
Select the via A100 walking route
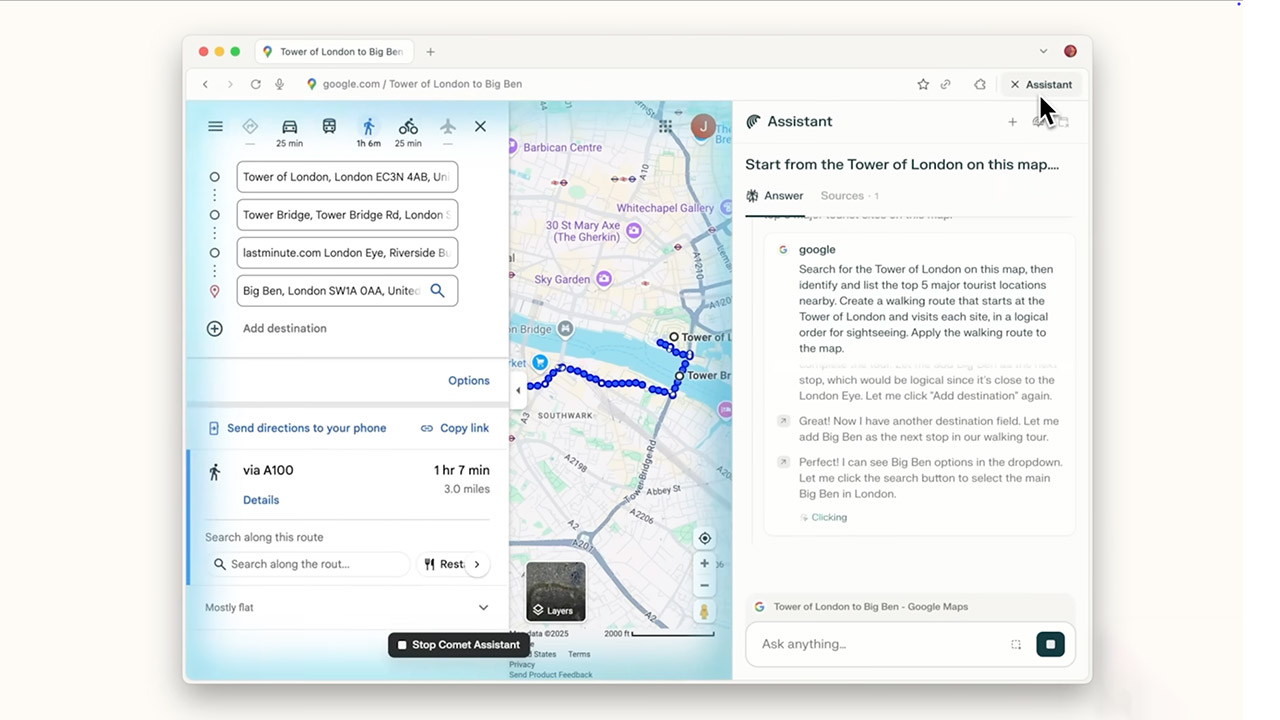click(348, 484)
